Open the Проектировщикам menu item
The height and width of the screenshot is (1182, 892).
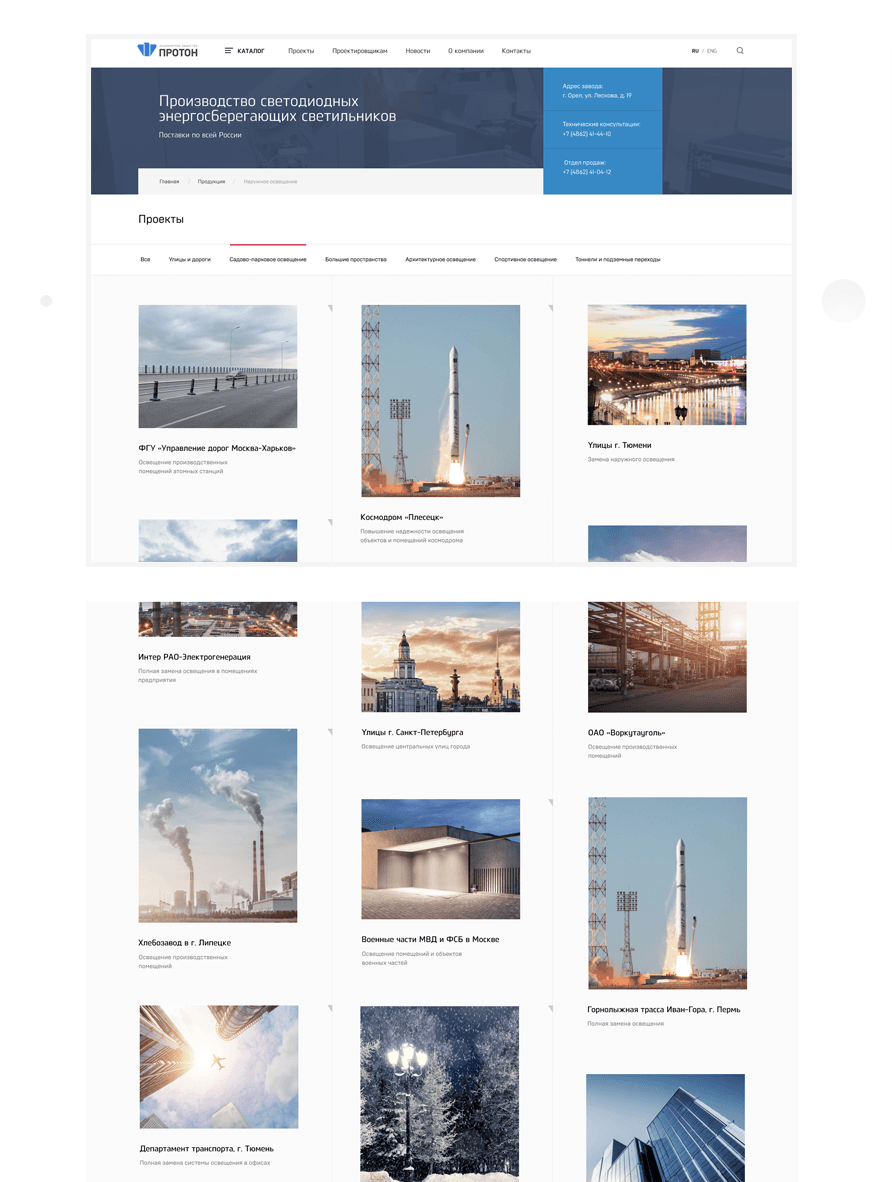(x=359, y=51)
